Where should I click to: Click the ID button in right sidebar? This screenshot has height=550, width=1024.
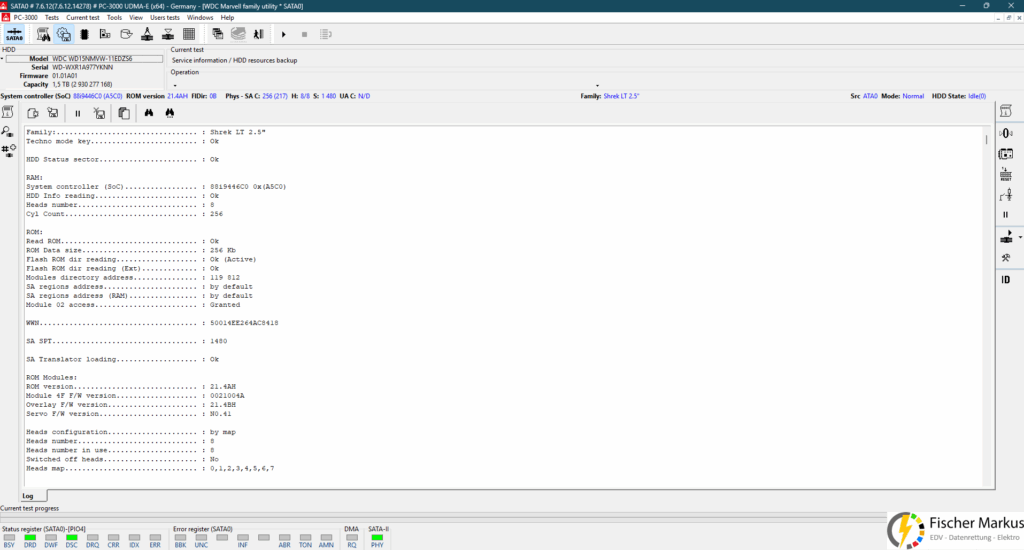[x=1006, y=280]
